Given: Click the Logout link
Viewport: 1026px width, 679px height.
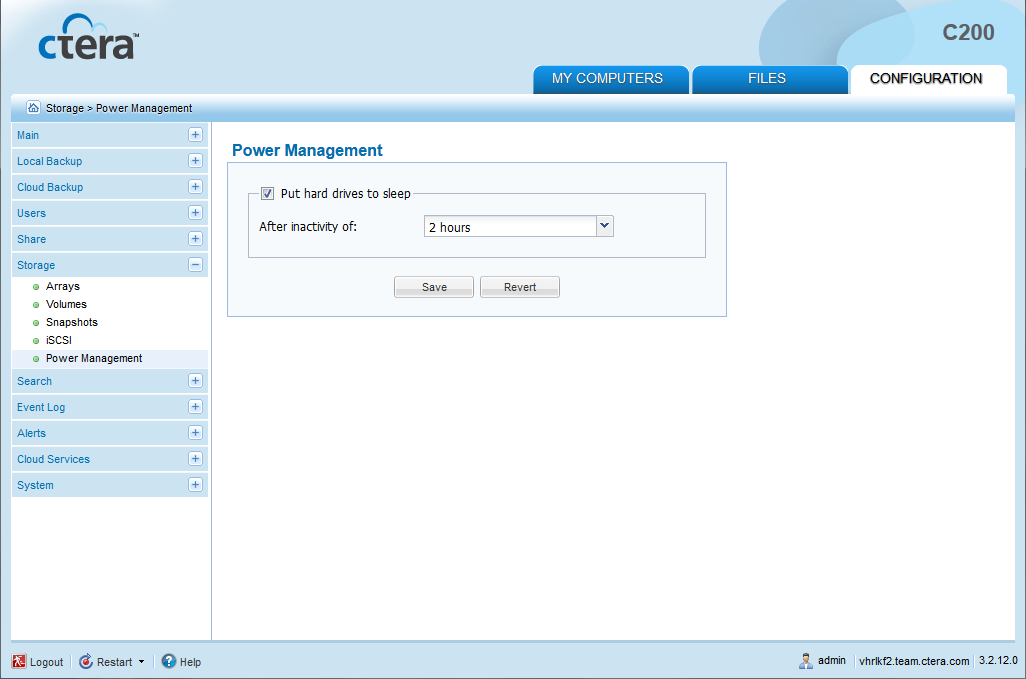Looking at the screenshot, I should (46, 662).
